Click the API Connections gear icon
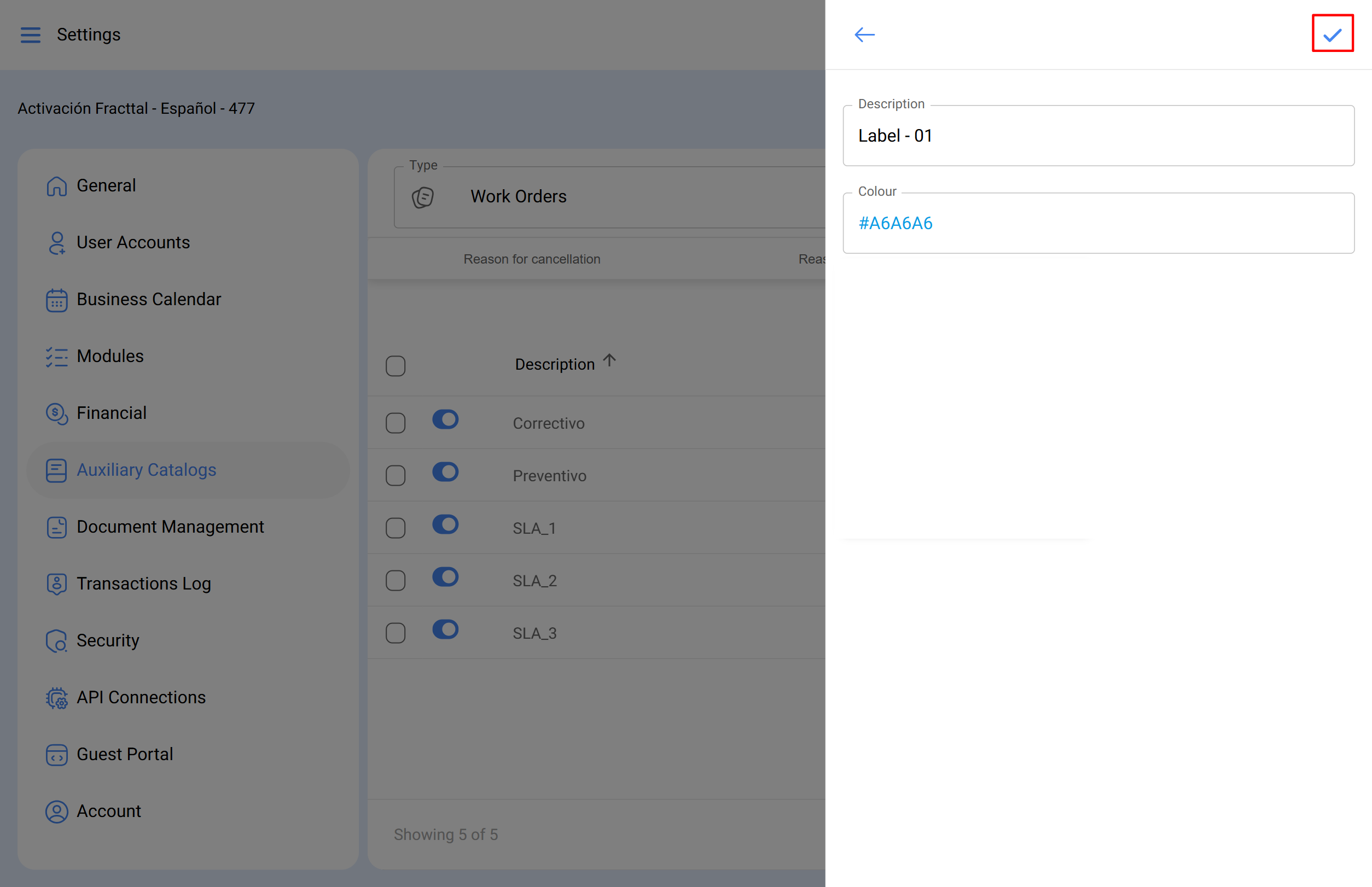Viewport: 1372px width, 887px height. click(56, 698)
